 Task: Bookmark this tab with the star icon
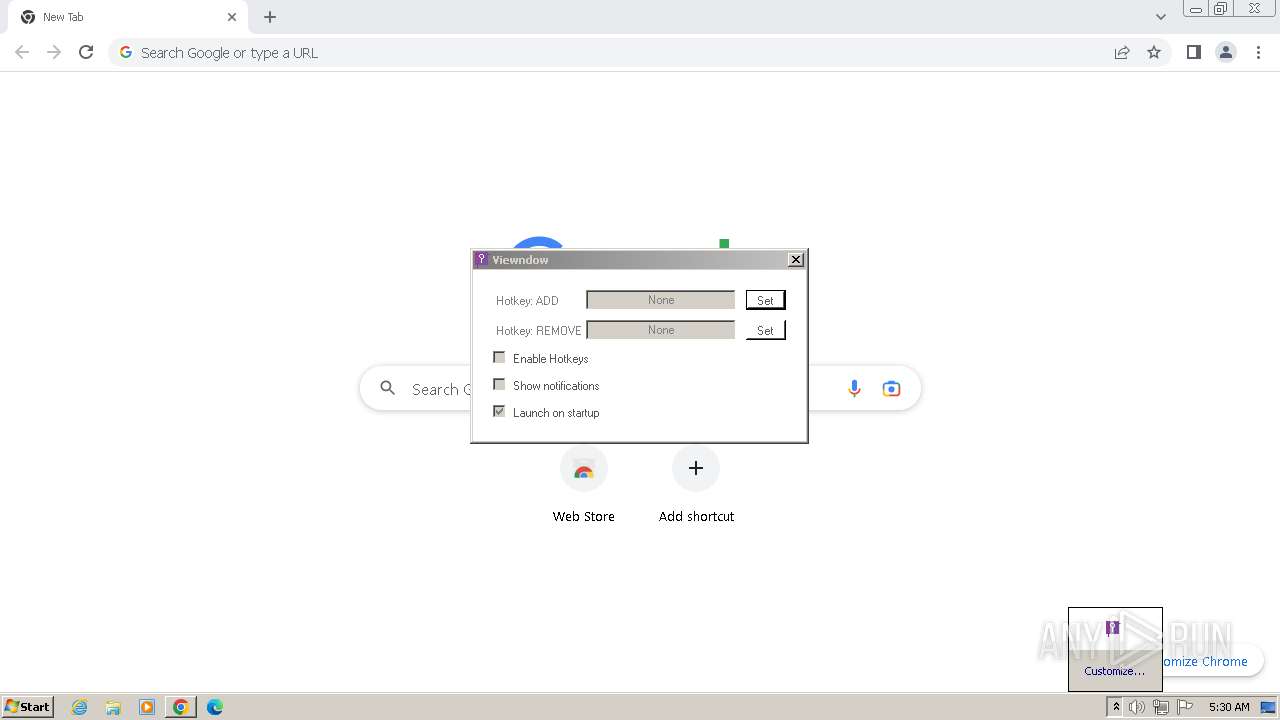click(1154, 52)
